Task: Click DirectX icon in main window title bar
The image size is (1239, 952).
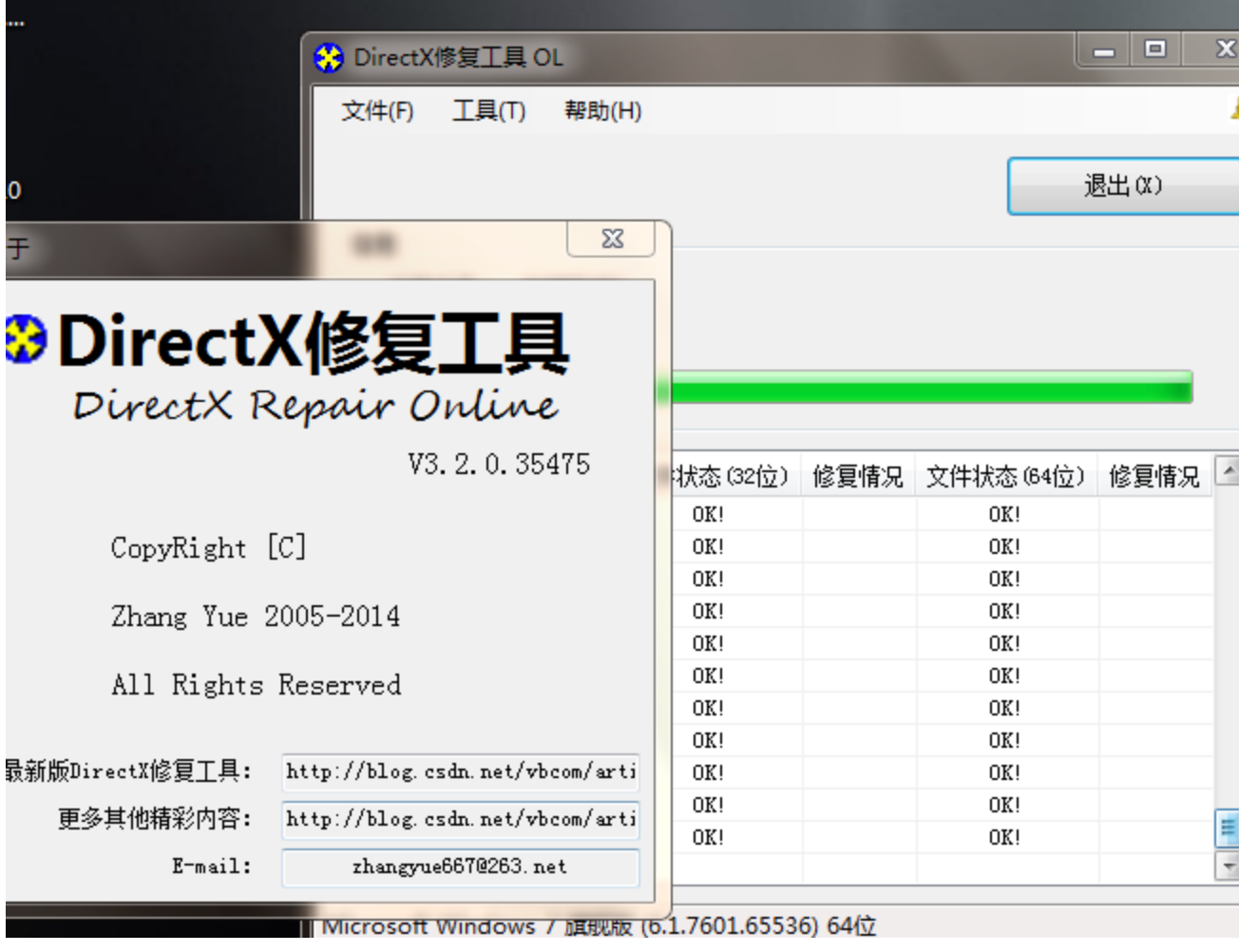Action: [x=329, y=58]
